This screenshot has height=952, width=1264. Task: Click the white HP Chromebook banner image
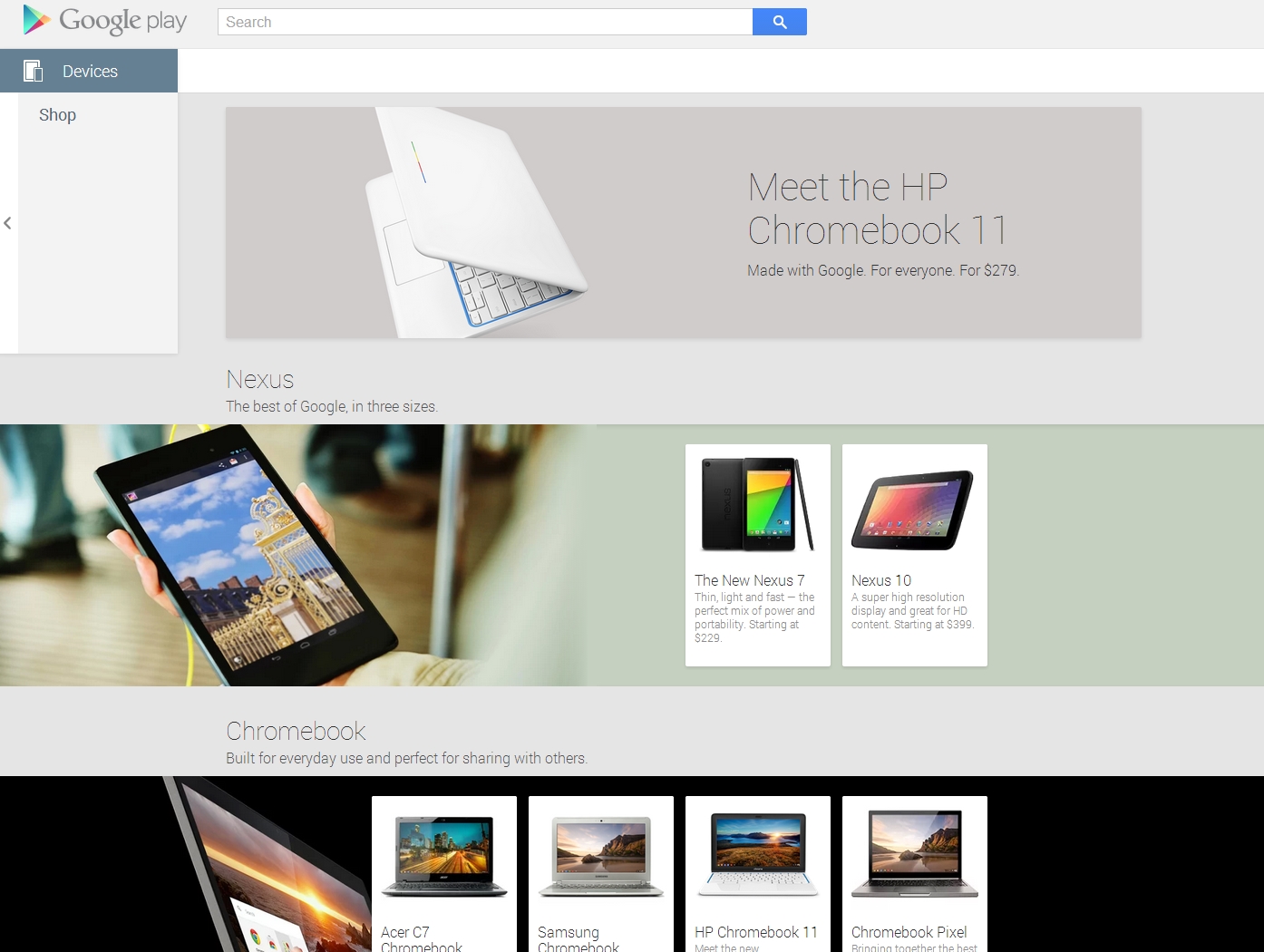click(x=478, y=223)
